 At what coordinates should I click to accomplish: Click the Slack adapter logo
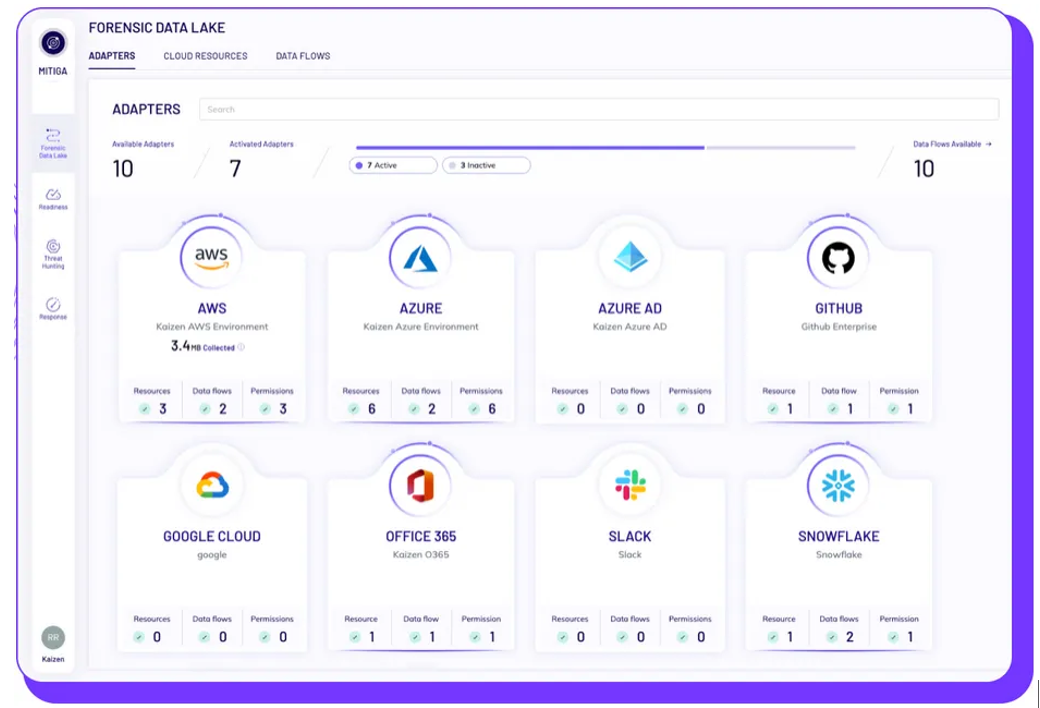click(x=630, y=486)
